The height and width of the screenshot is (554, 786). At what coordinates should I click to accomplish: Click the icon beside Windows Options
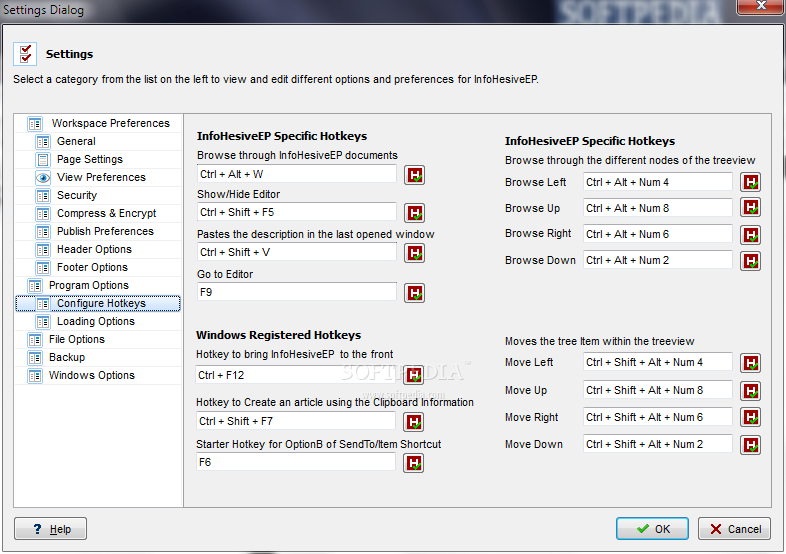tap(35, 376)
